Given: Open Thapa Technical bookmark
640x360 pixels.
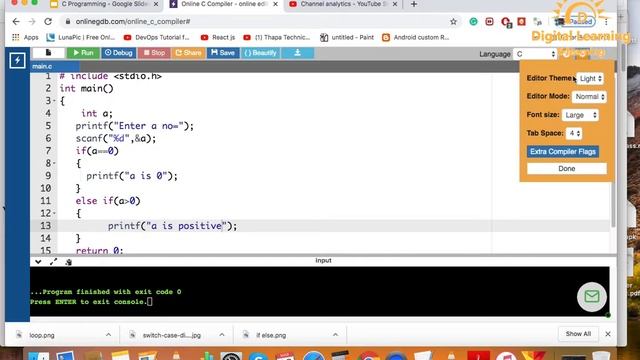Looking at the screenshot, I should click(x=277, y=37).
